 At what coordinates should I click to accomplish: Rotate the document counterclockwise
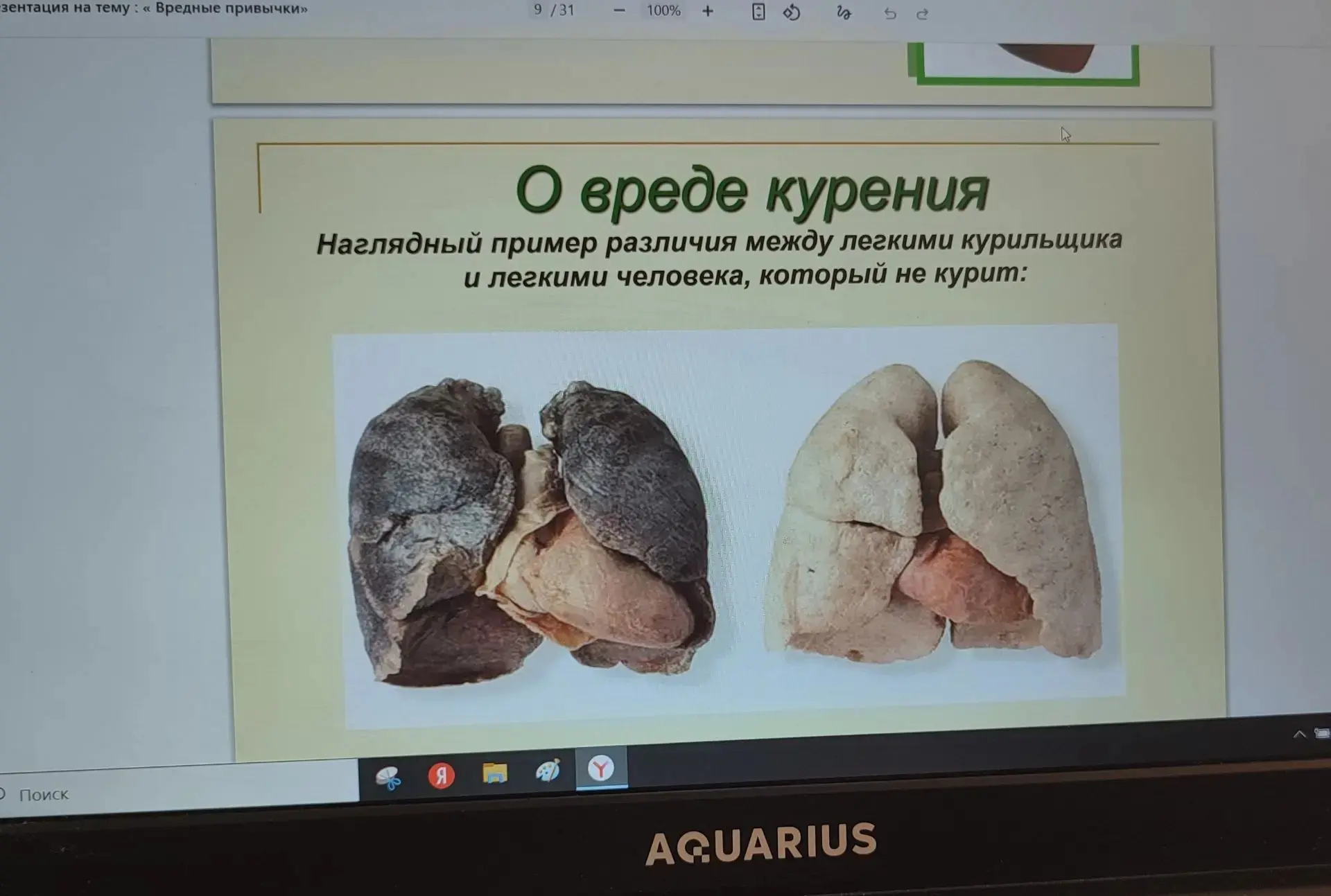tap(792, 12)
